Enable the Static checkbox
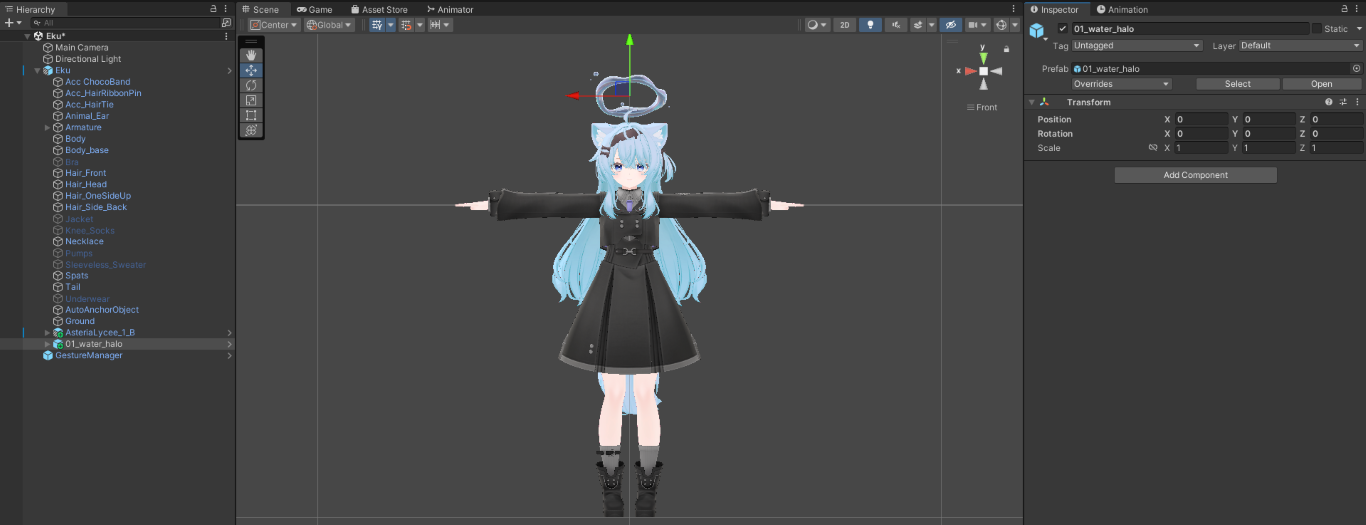This screenshot has width=1366, height=525. coord(1316,29)
